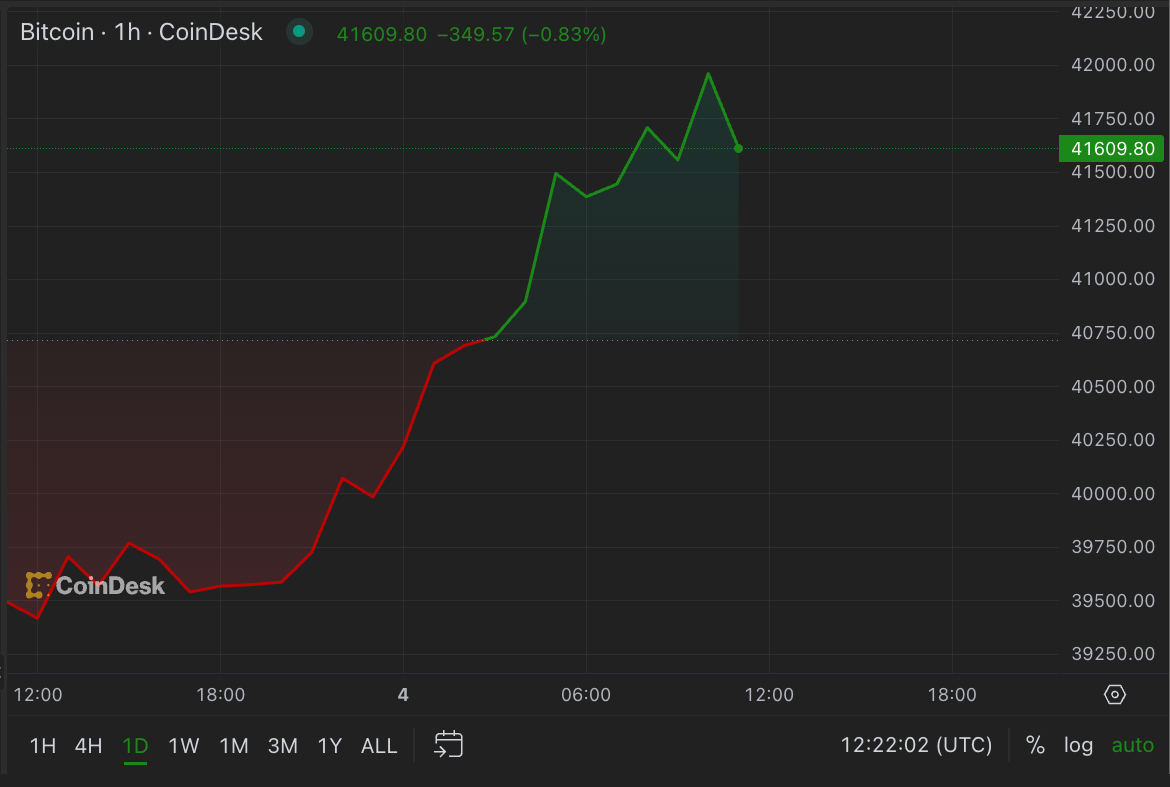Image resolution: width=1170 pixels, height=787 pixels.
Task: Click the green 41609.80 price axis label
Action: tap(1110, 147)
